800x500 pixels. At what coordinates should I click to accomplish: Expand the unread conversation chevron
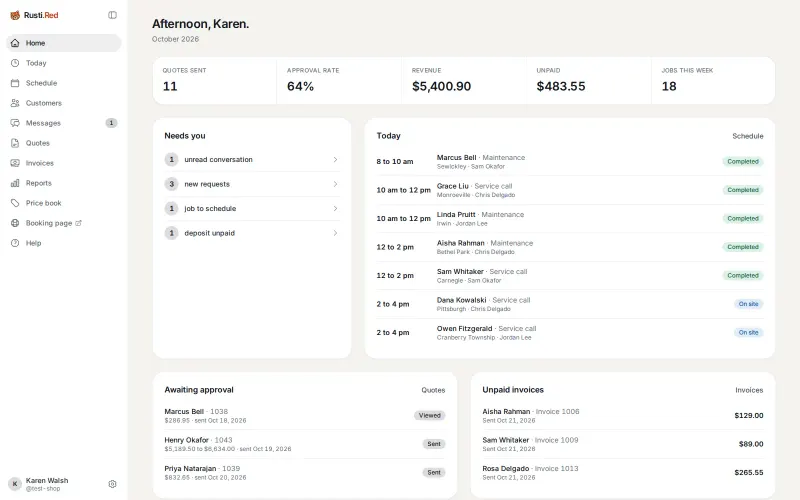(335, 160)
